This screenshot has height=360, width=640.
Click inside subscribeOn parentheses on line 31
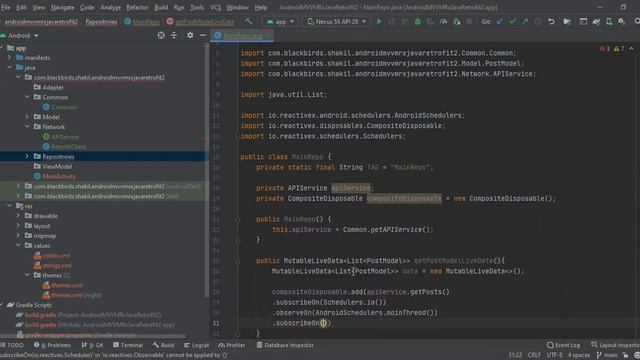point(324,323)
